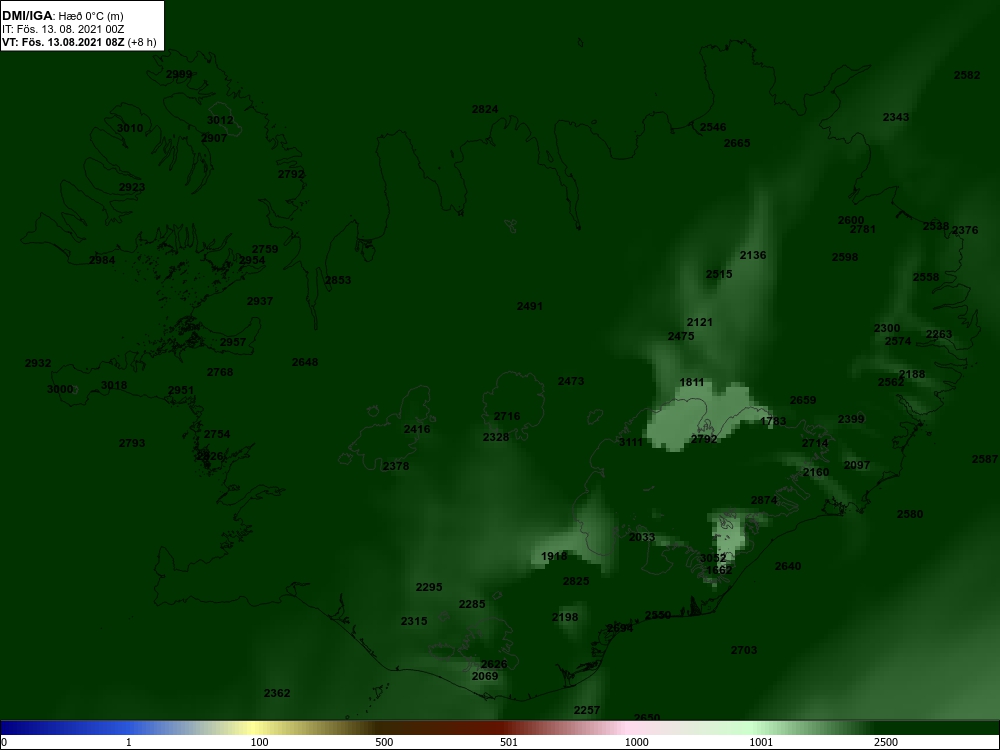Click the map value 2932
This screenshot has width=1000, height=750.
38,363
